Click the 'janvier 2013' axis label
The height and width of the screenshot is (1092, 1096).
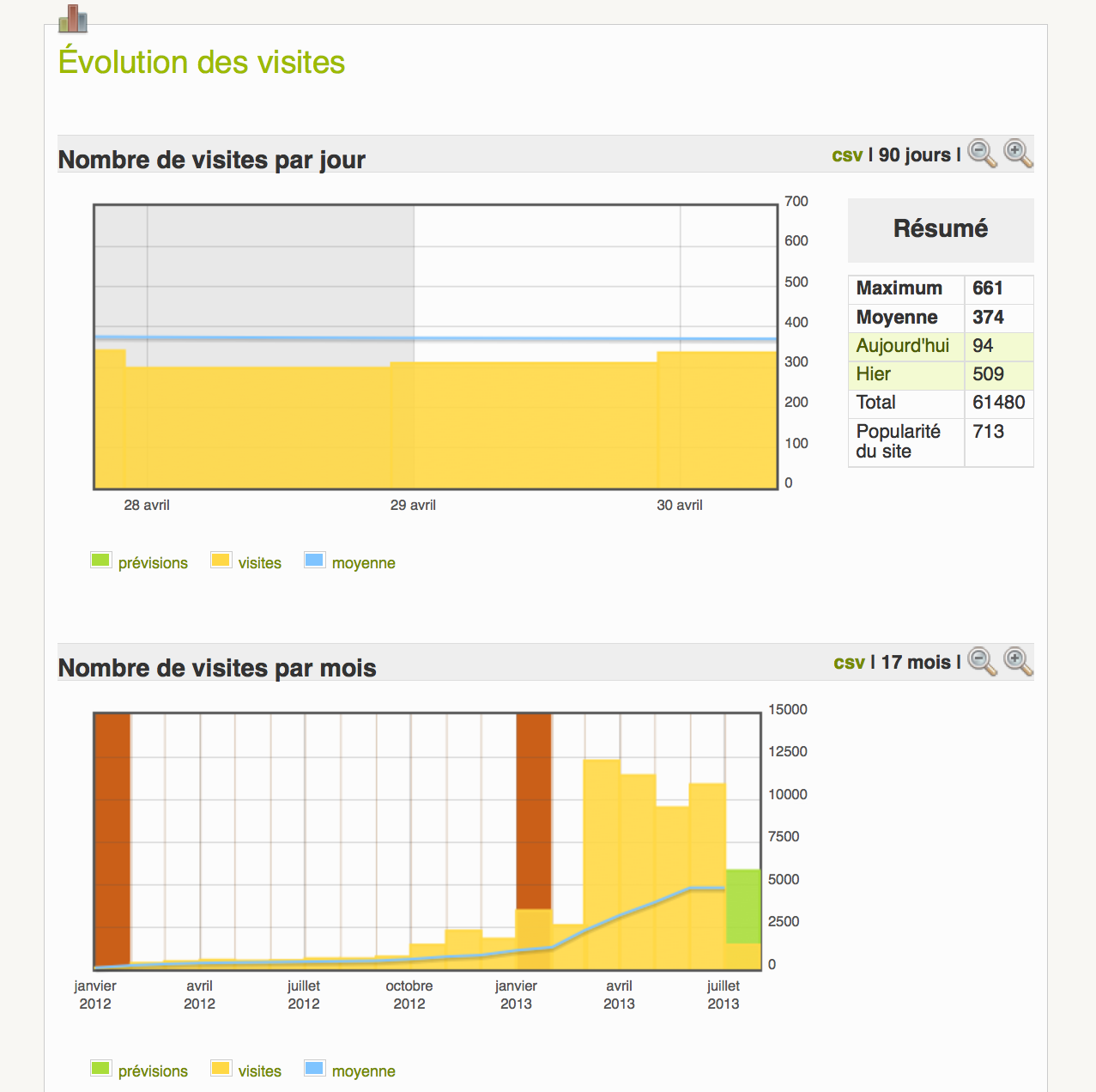(516, 995)
